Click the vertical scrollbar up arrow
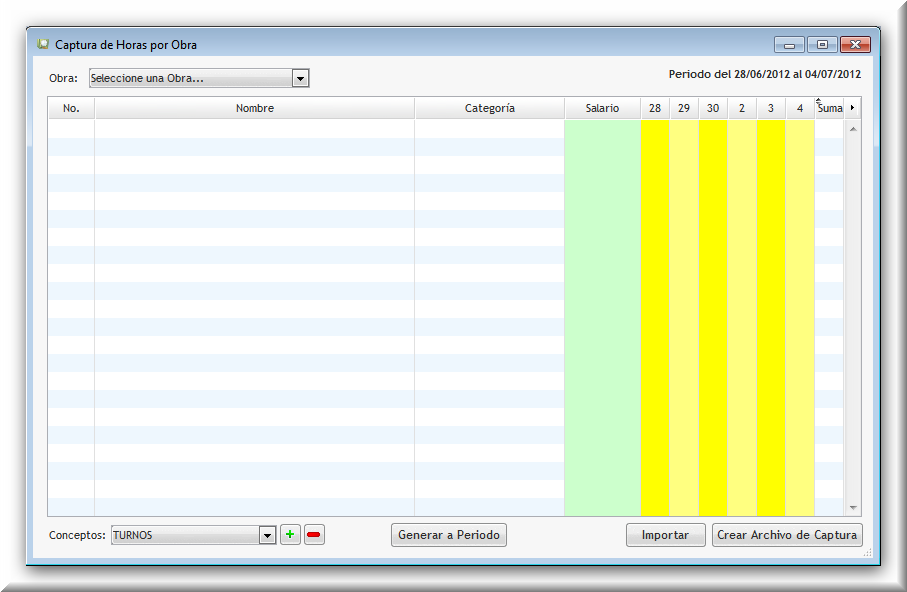 (x=853, y=129)
